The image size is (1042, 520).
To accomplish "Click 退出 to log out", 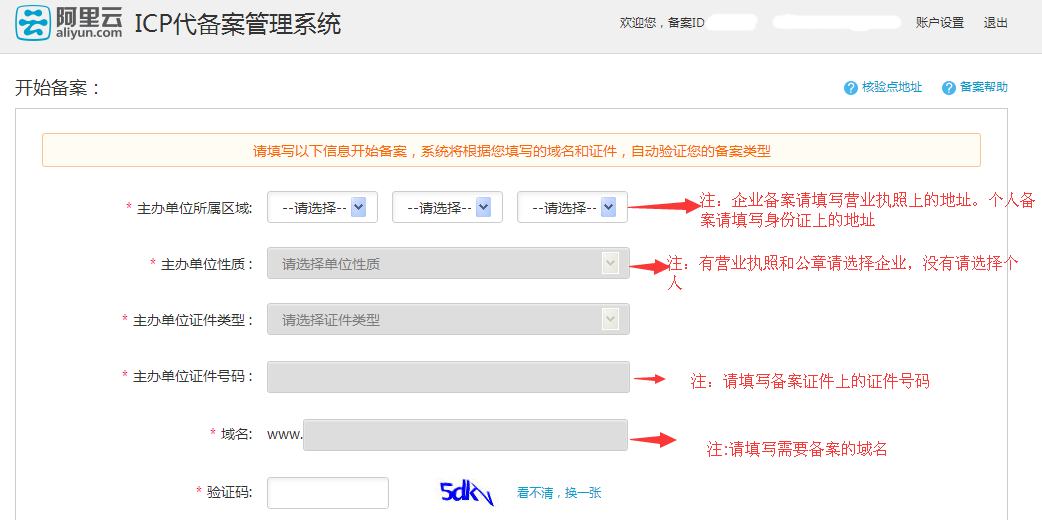I will 995,23.
